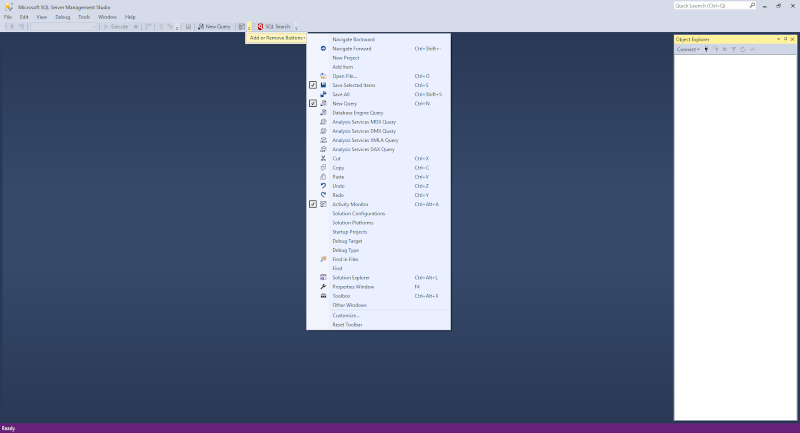Open the File menu
This screenshot has width=800, height=433.
point(8,17)
